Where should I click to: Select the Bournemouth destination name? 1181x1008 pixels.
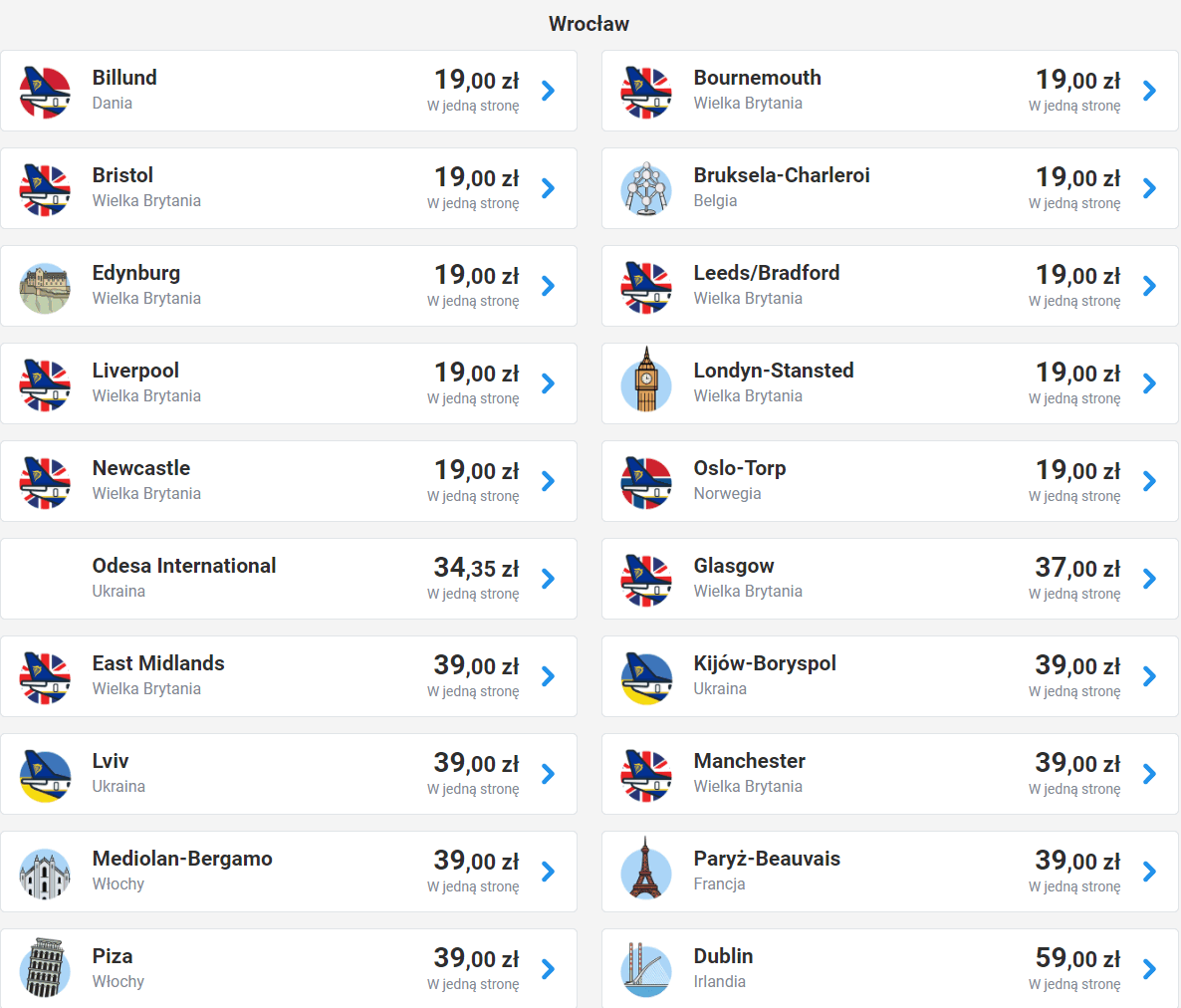tap(757, 78)
